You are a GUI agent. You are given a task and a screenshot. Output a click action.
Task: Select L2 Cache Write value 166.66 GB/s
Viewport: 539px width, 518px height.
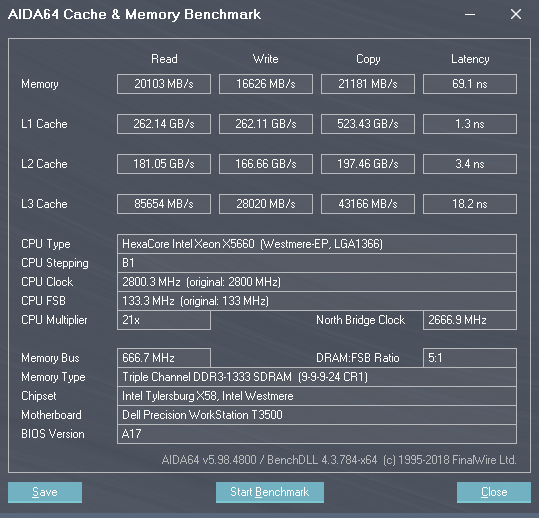pos(266,164)
